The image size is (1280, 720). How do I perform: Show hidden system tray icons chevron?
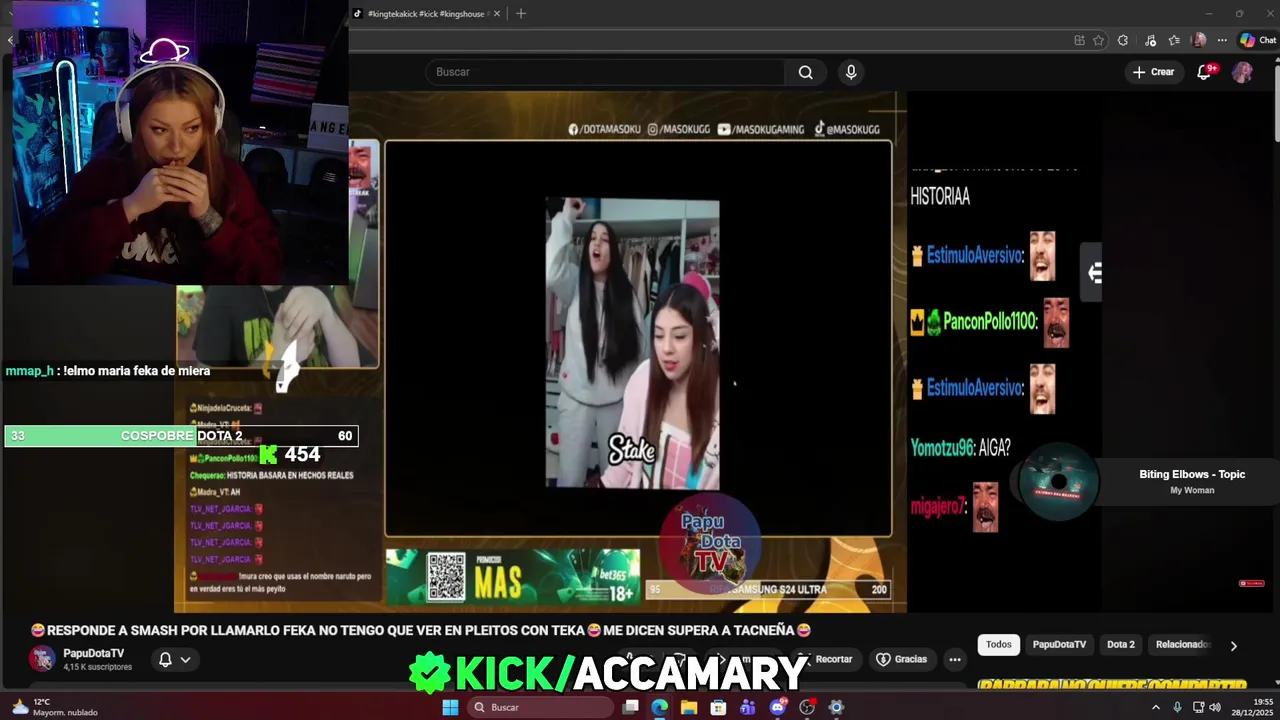(1156, 707)
